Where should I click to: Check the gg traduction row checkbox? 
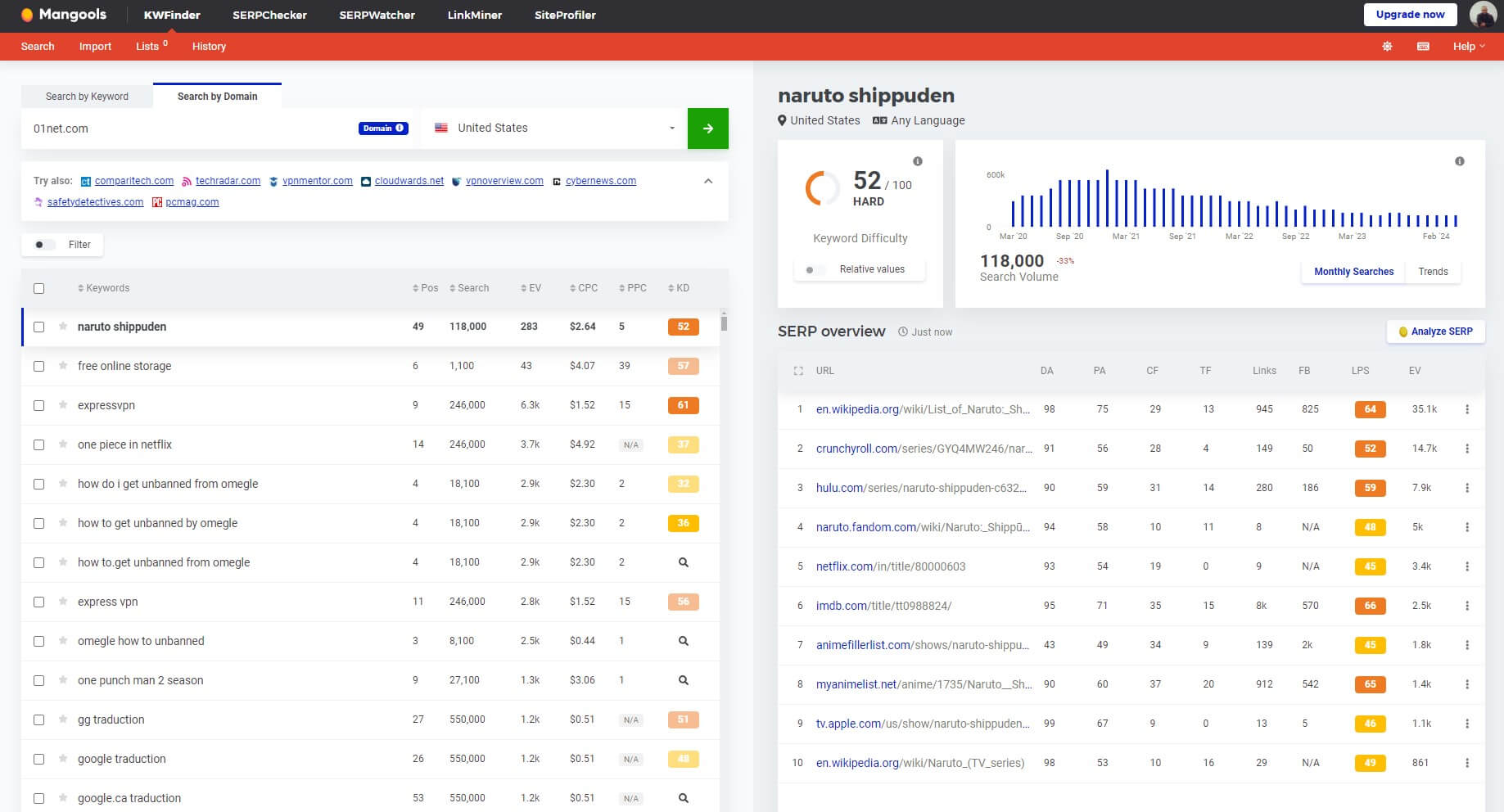pos(38,720)
